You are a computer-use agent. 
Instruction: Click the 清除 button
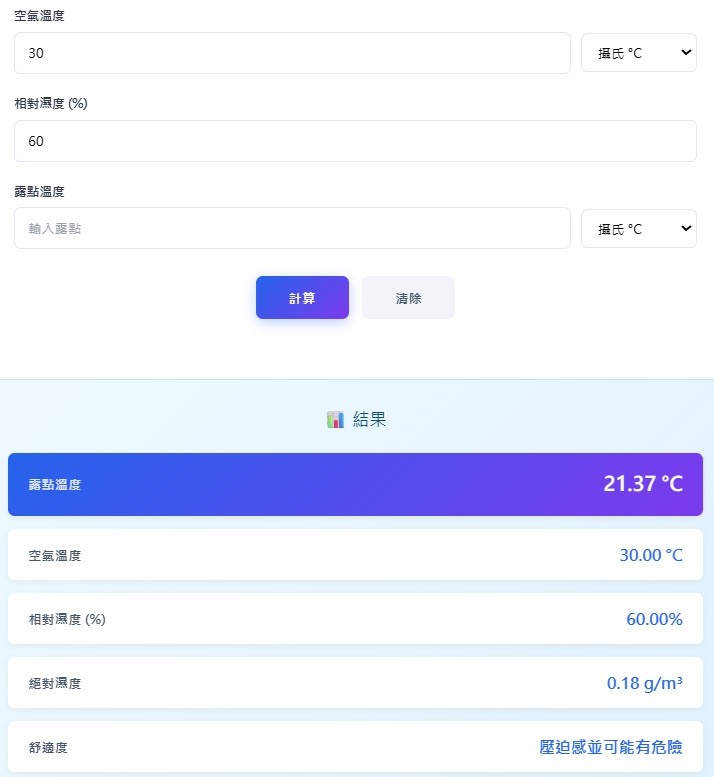pos(408,297)
